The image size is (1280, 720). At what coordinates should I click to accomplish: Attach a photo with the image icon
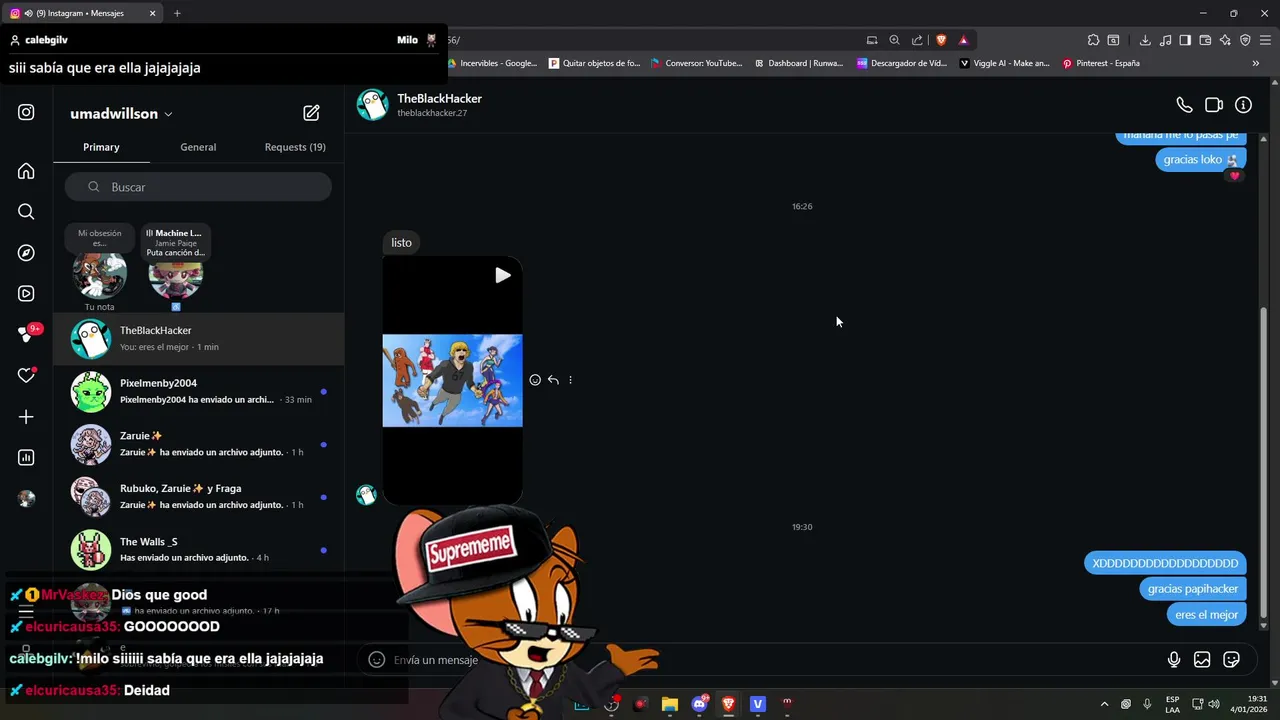[x=1202, y=659]
